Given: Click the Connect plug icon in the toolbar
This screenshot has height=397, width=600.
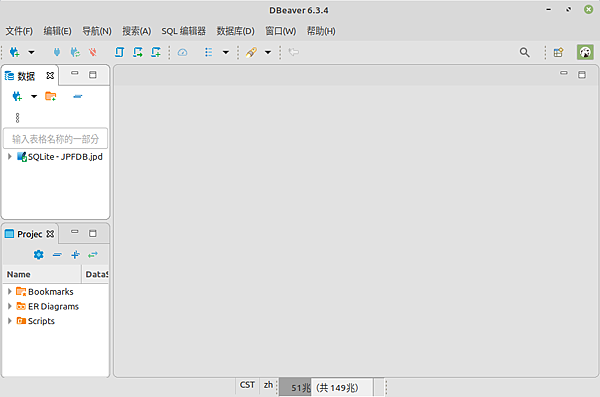Looking at the screenshot, I should [x=57, y=52].
